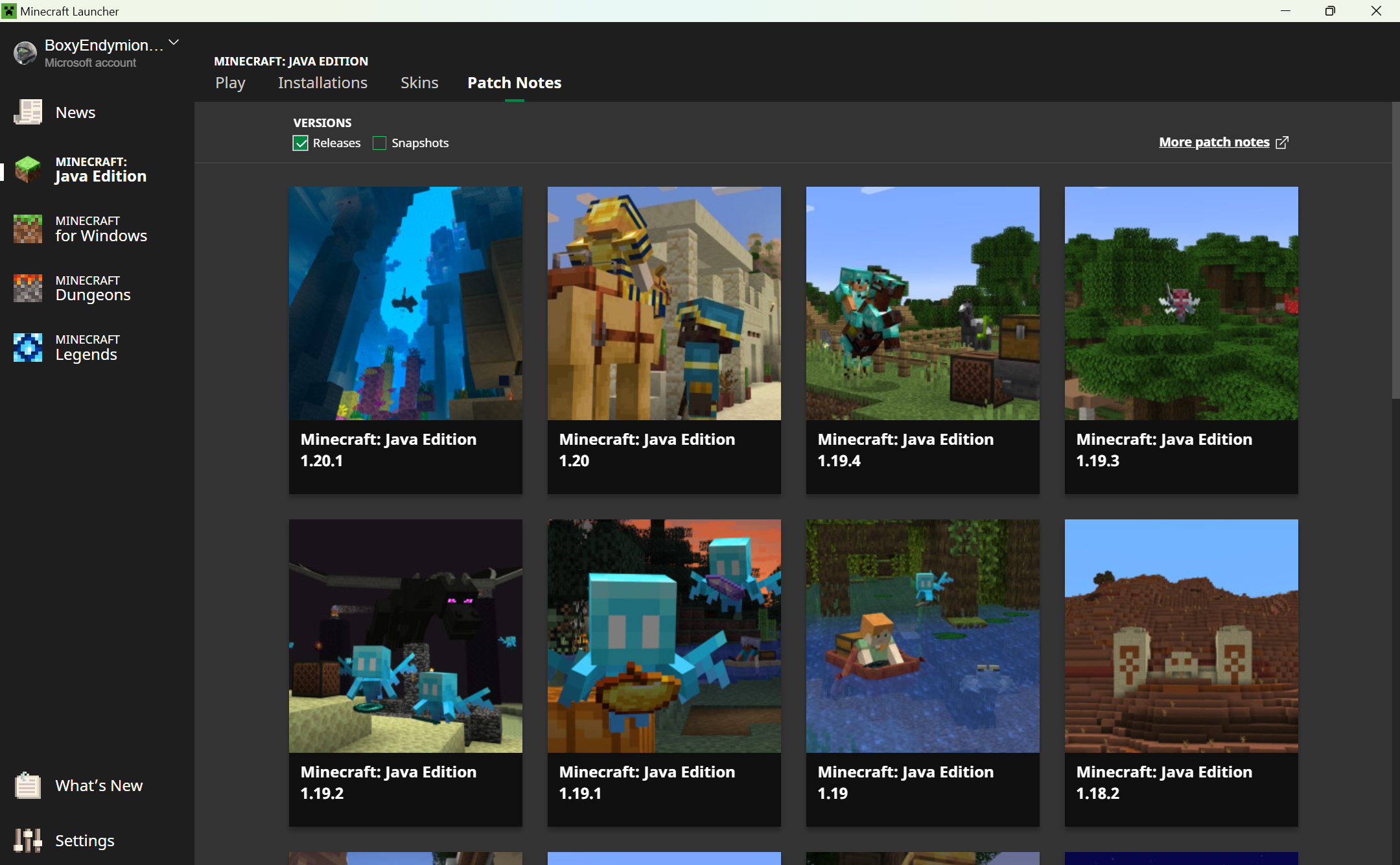Open the Java Edition 1.19.4 patch notes
The width and height of the screenshot is (1400, 865).
pyautogui.click(x=922, y=340)
